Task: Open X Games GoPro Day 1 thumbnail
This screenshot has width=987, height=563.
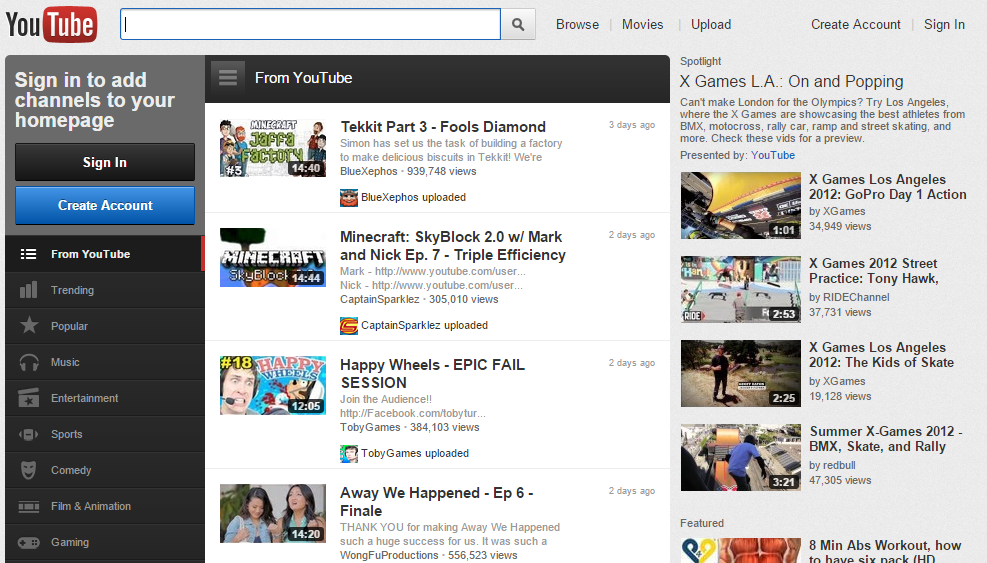Action: tap(741, 205)
